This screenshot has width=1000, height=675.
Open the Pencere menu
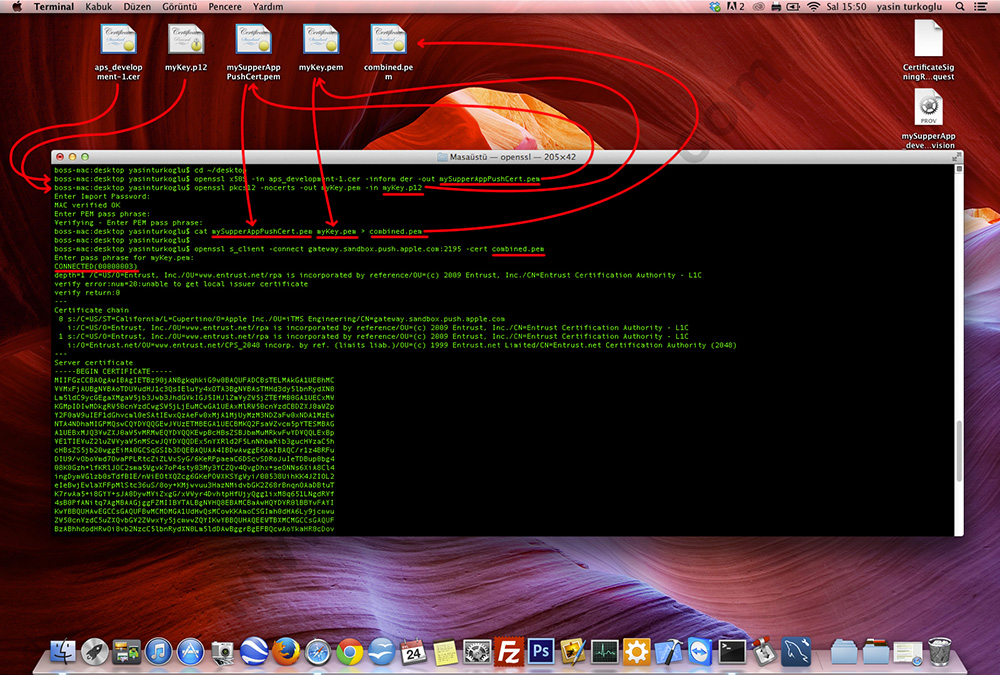(224, 6)
